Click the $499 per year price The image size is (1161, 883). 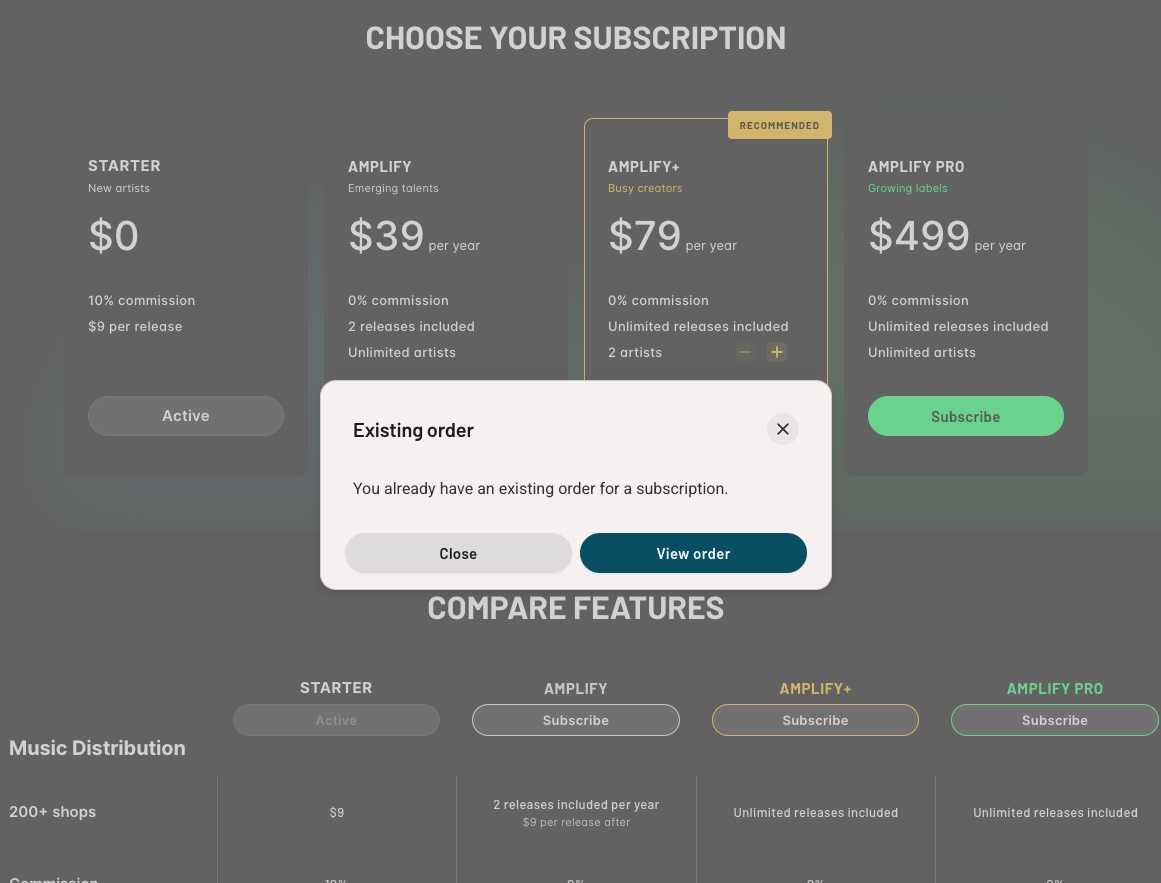[946, 236]
